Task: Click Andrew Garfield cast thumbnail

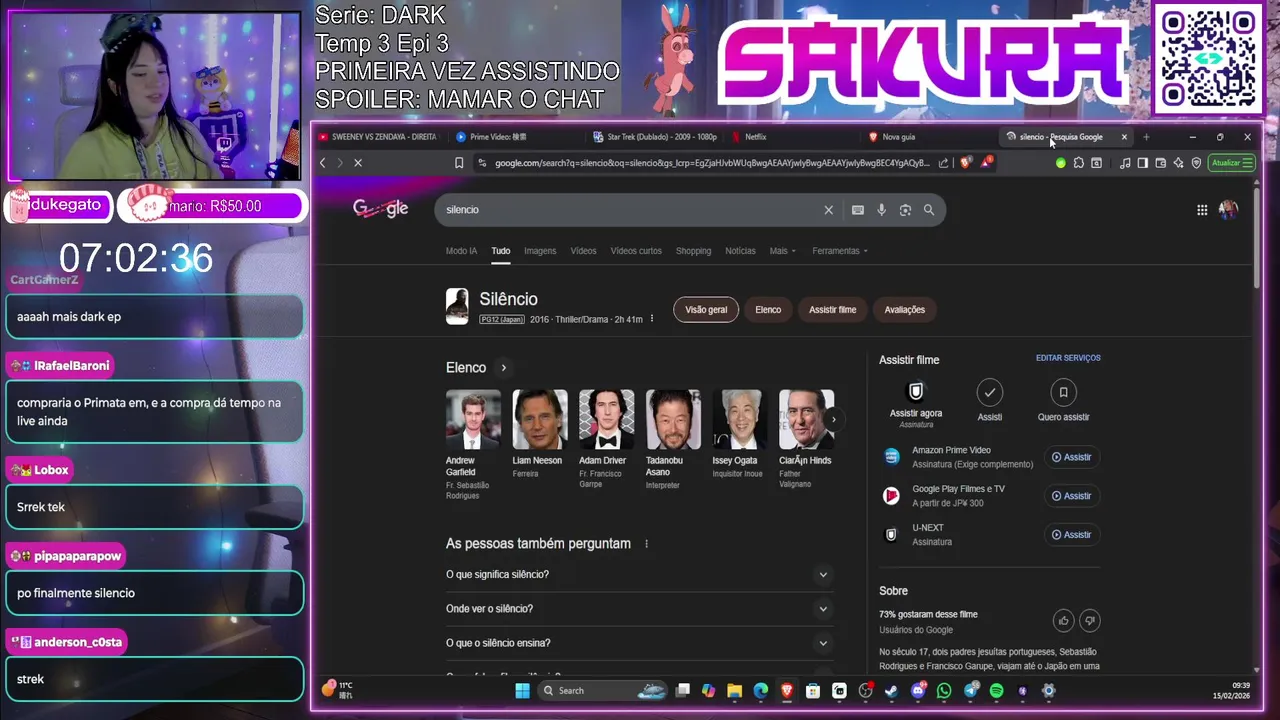Action: point(473,419)
